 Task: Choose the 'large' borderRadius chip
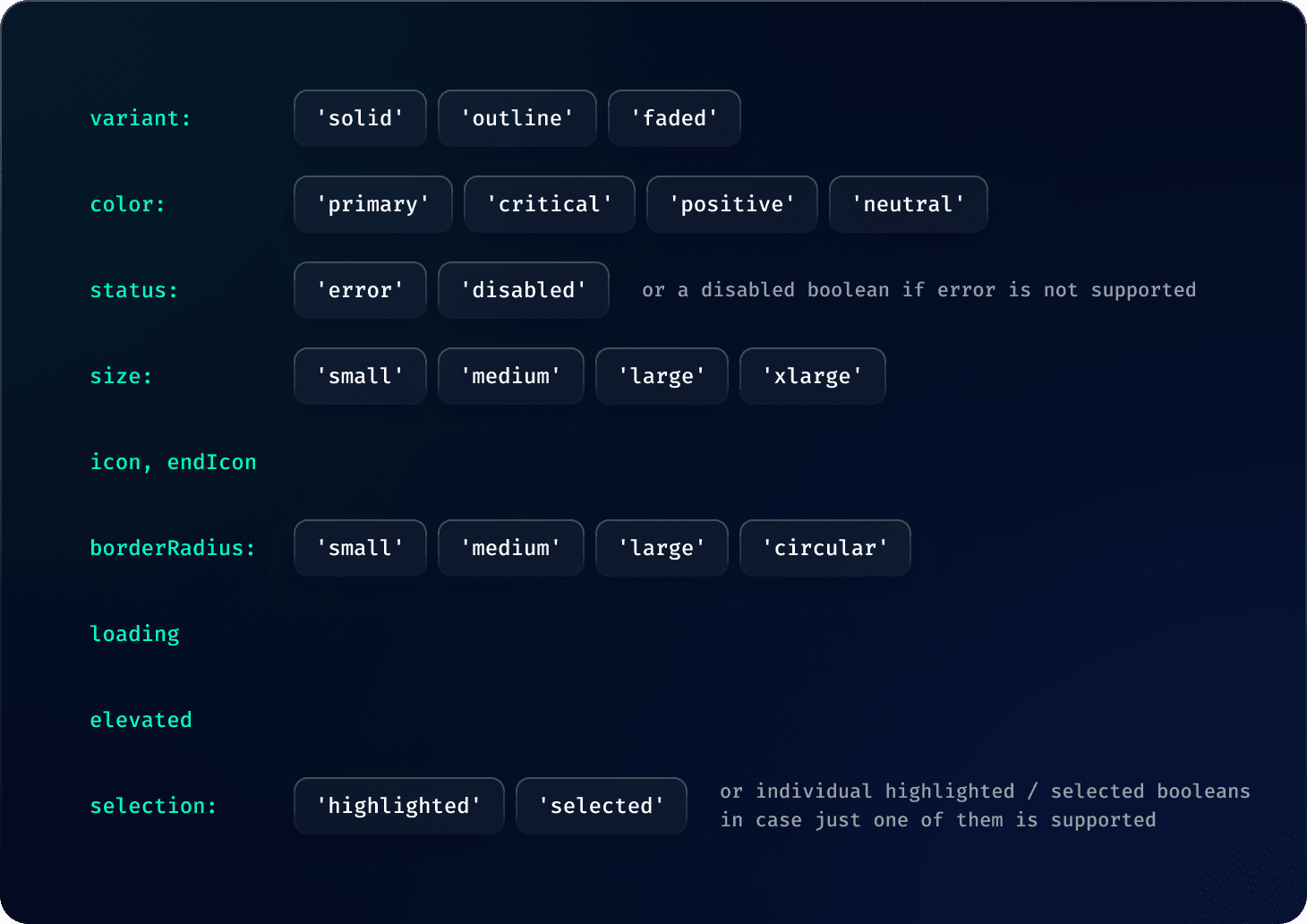coord(662,548)
